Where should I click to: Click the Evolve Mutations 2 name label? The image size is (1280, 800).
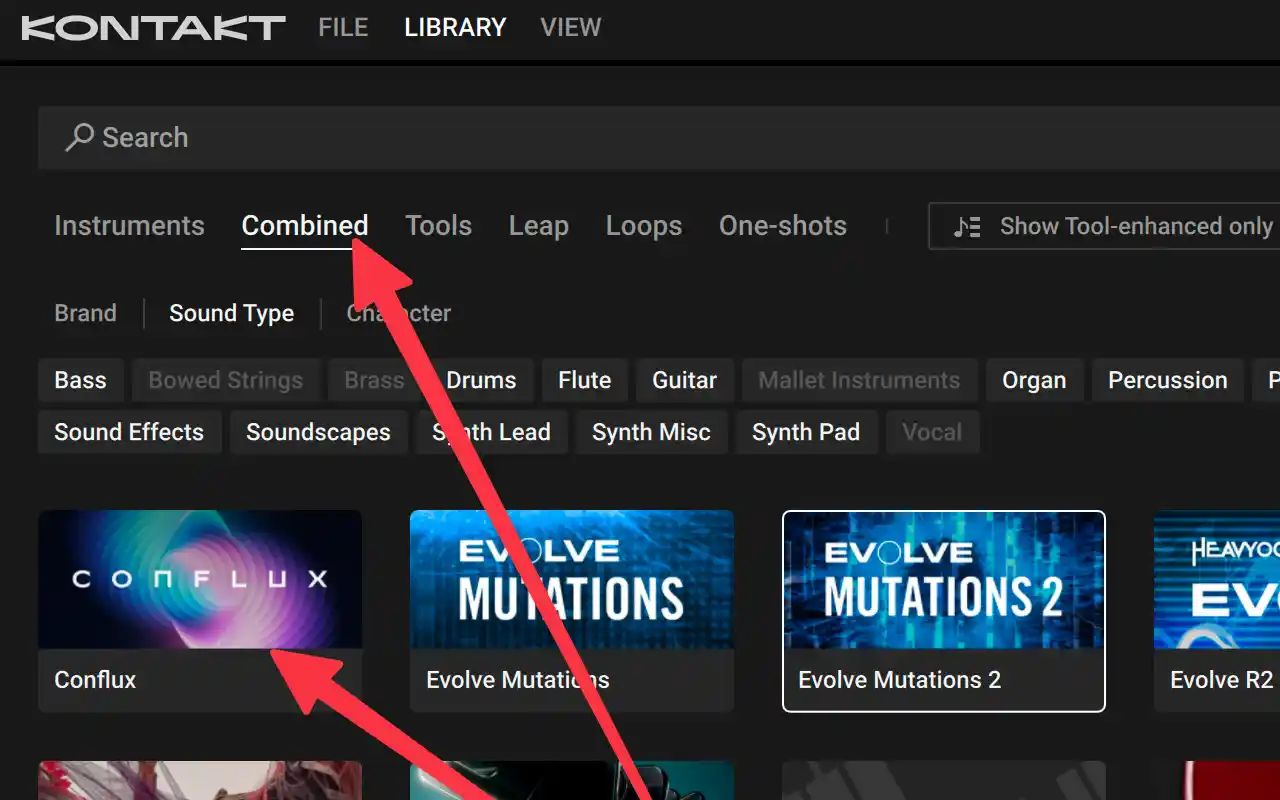[x=899, y=680]
